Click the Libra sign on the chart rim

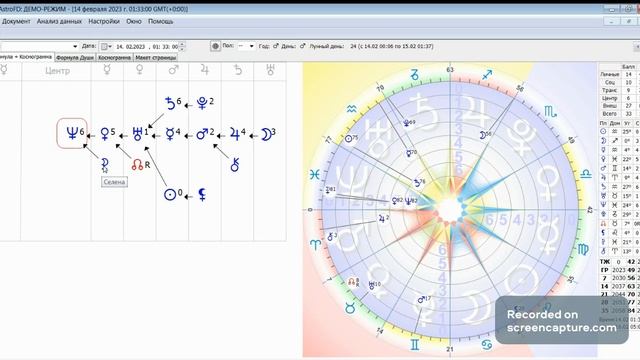586,174
